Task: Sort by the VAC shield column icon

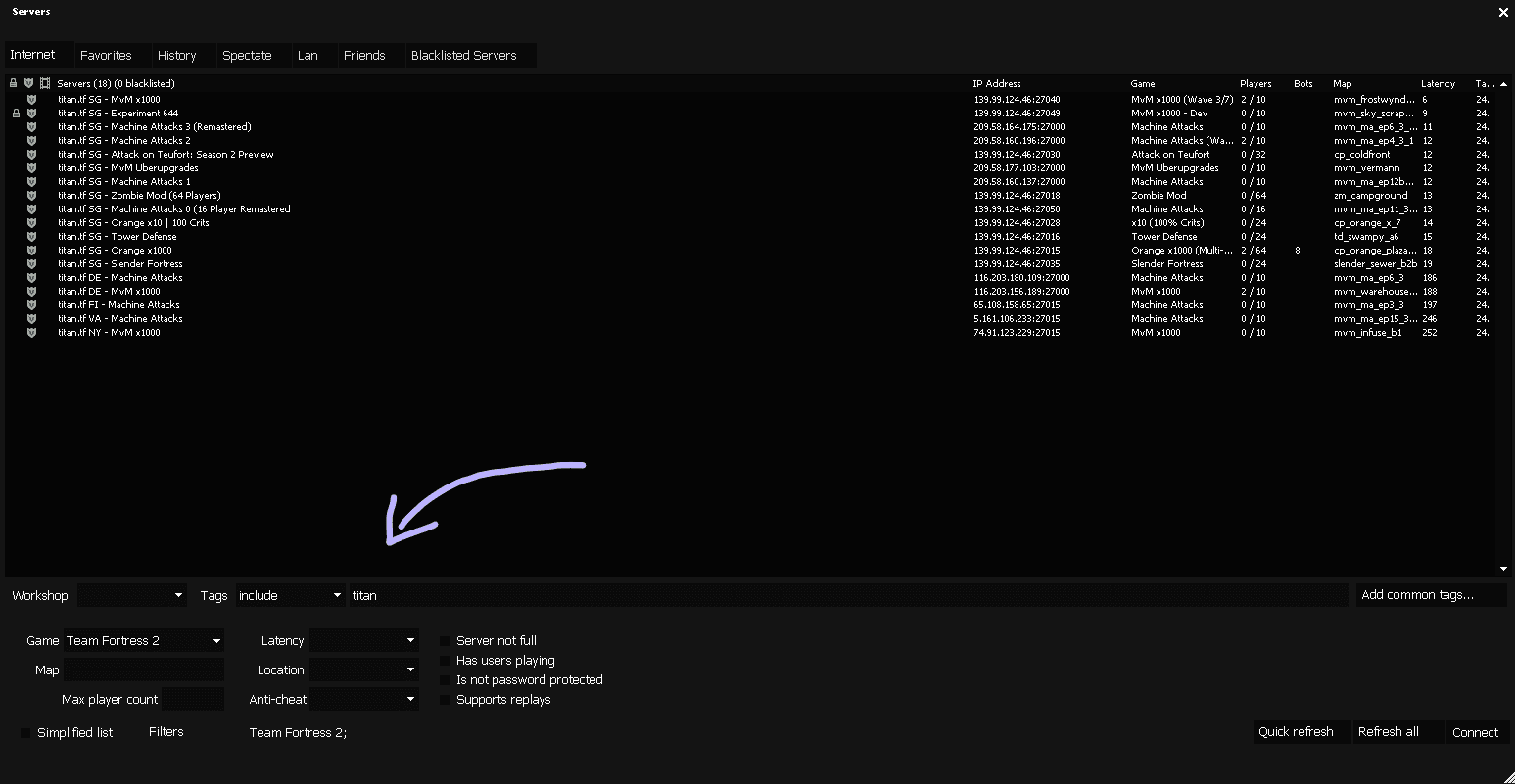Action: [x=29, y=84]
